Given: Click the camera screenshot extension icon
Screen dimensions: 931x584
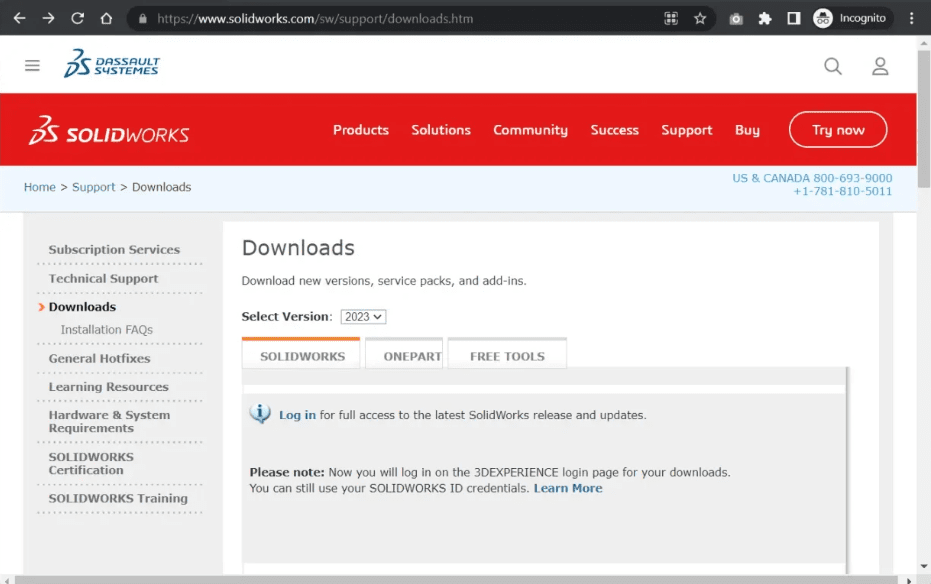Looking at the screenshot, I should coord(736,19).
